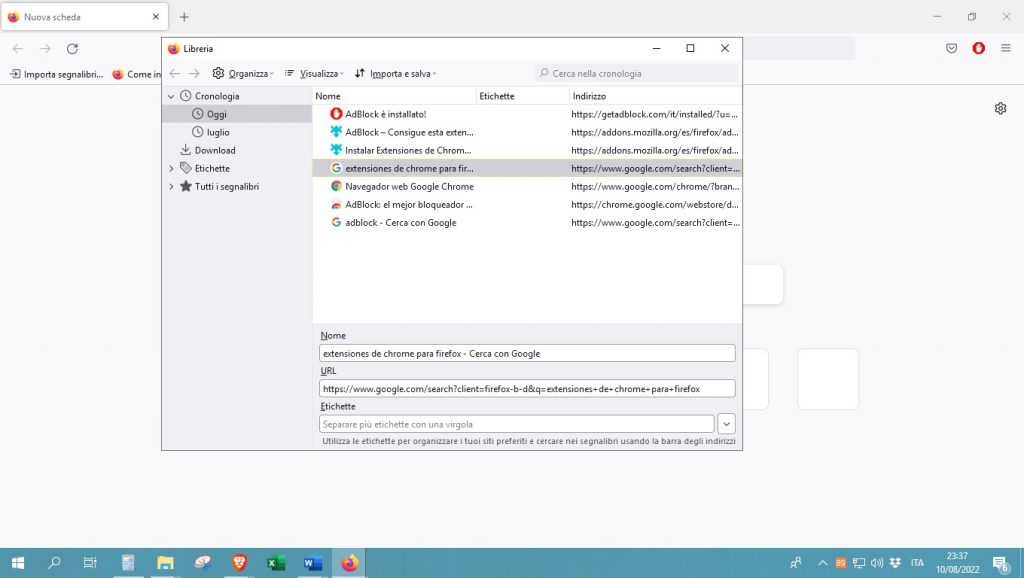The image size is (1024, 578).
Task: Open Excel from the Windows taskbar
Action: pyautogui.click(x=276, y=563)
